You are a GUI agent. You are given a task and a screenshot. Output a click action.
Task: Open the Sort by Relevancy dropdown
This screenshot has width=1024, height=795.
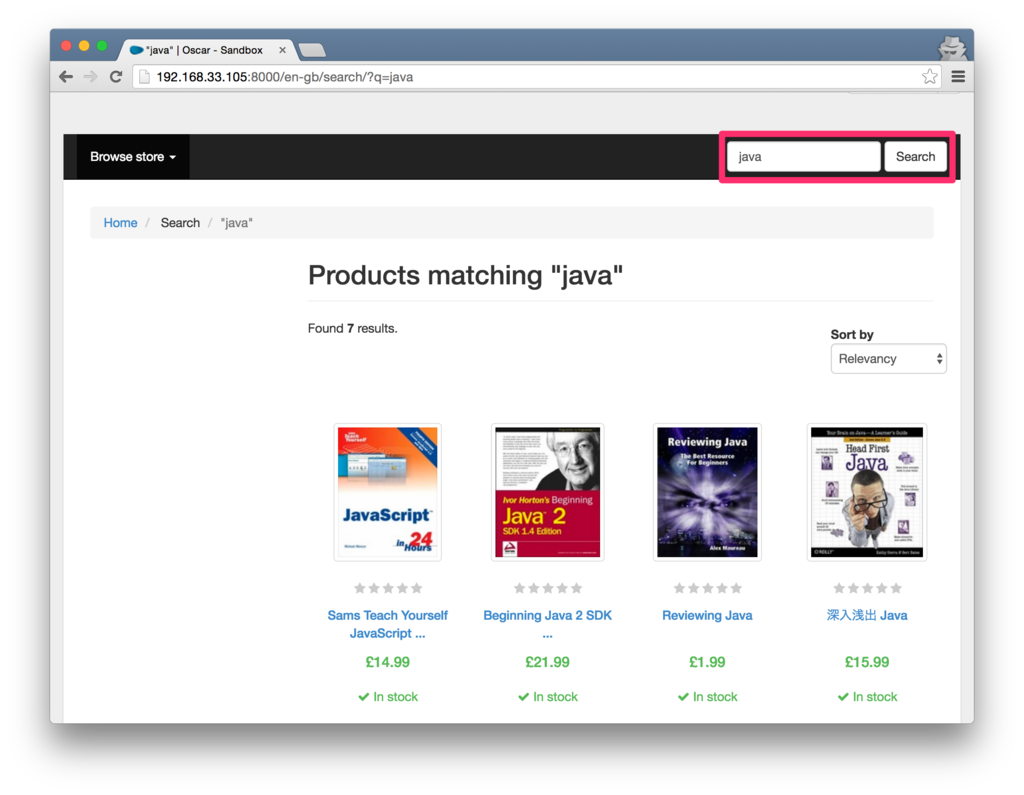point(888,359)
